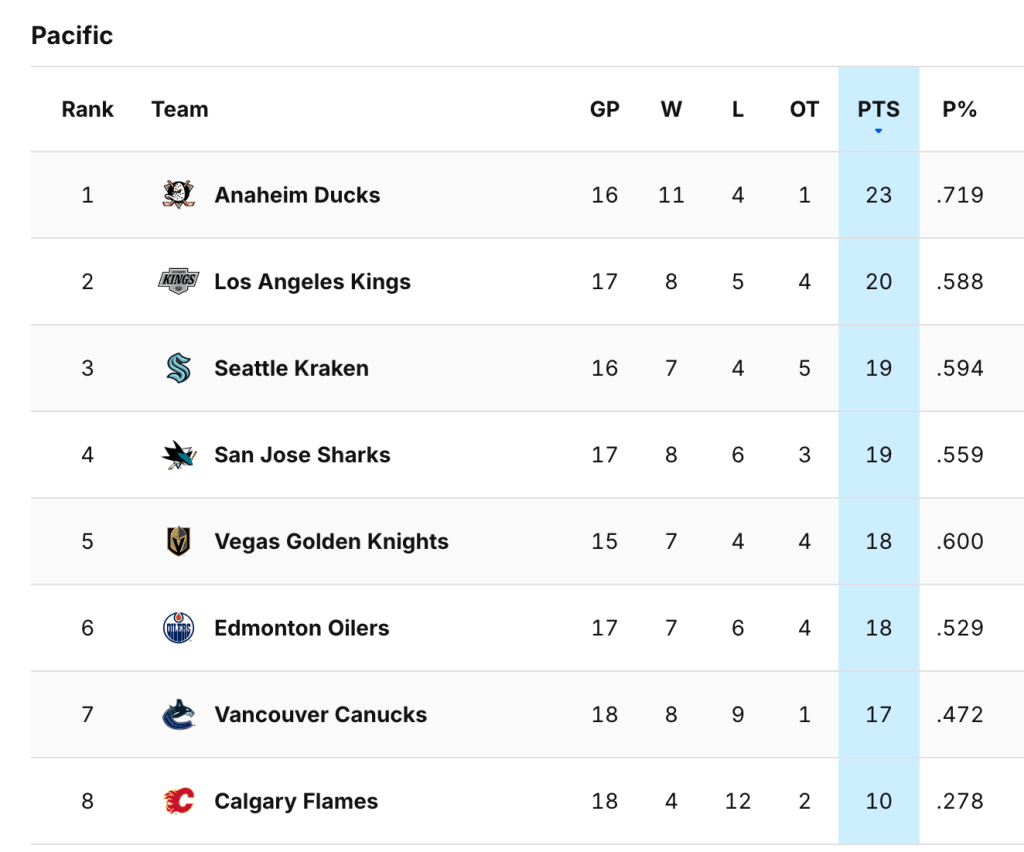Open the Seattle Kraken team page

tap(291, 368)
